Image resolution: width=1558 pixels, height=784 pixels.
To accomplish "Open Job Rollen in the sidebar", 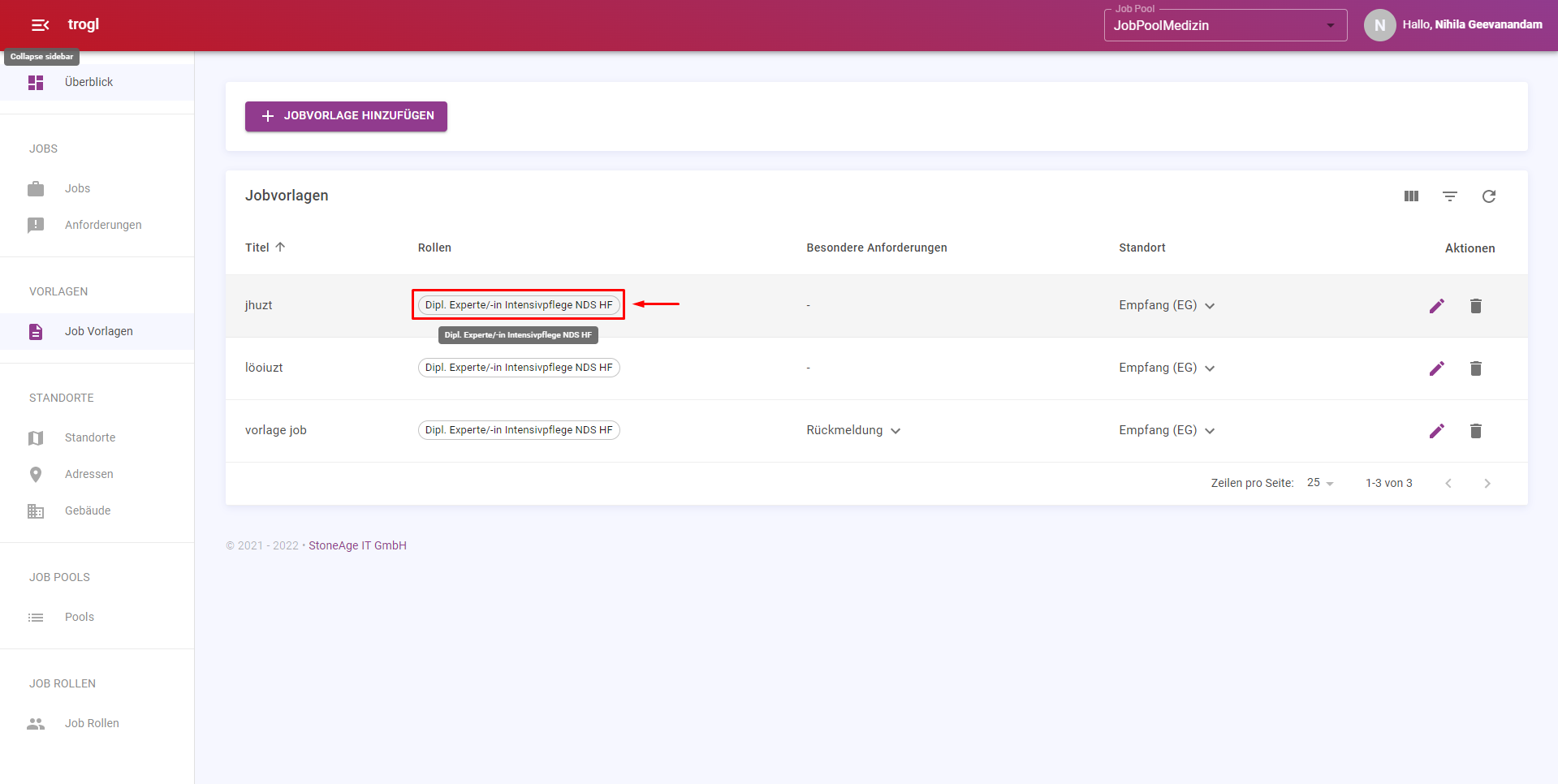I will (97, 723).
